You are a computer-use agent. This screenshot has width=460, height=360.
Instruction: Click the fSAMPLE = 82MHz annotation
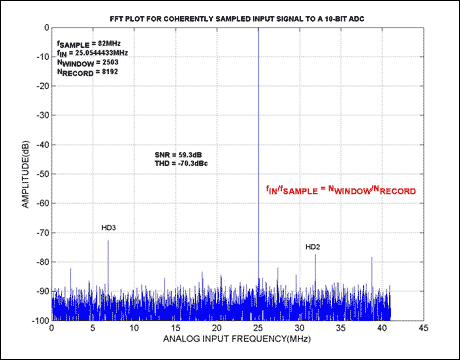(89, 44)
